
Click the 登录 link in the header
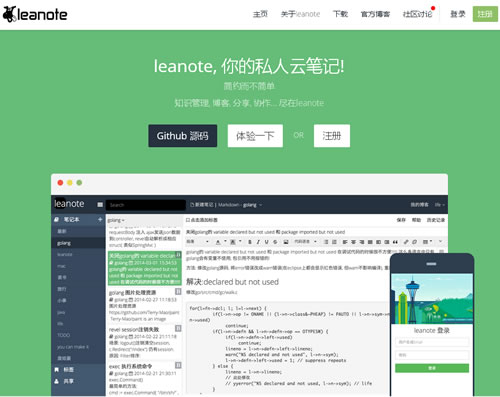[458, 14]
